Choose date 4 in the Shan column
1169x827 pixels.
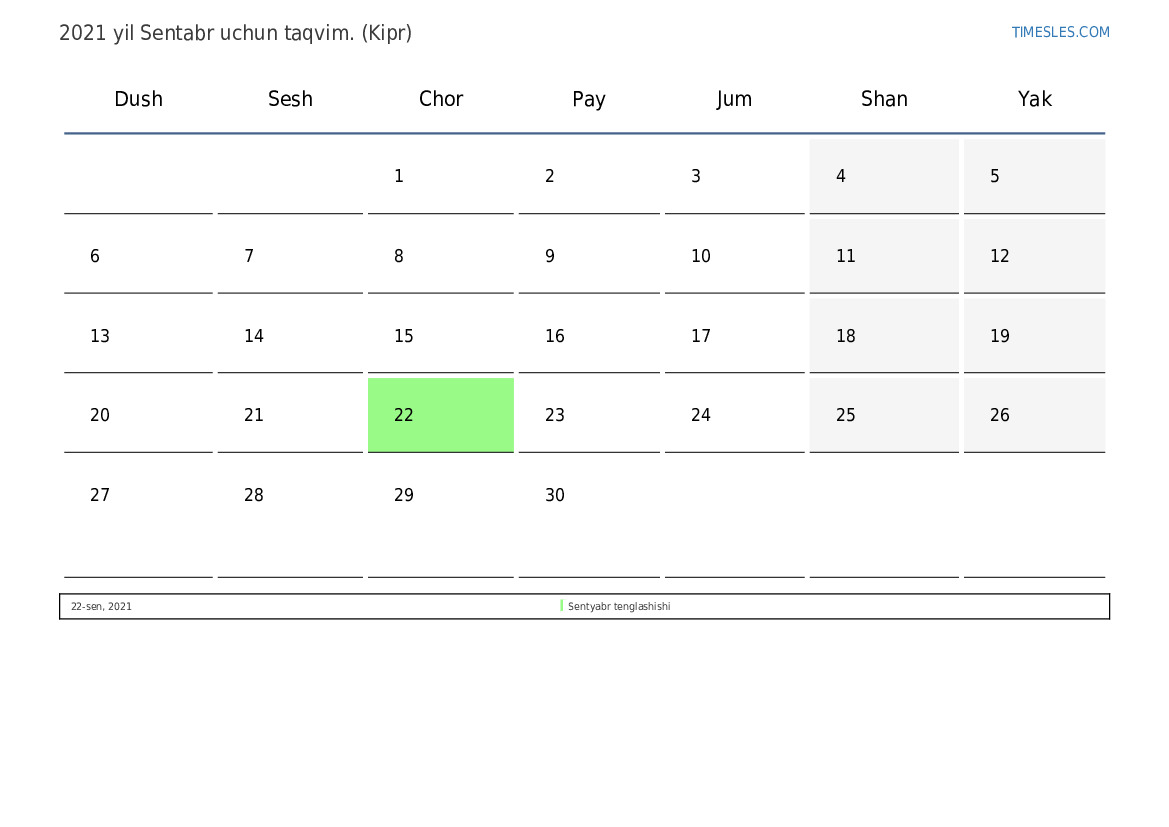841,177
